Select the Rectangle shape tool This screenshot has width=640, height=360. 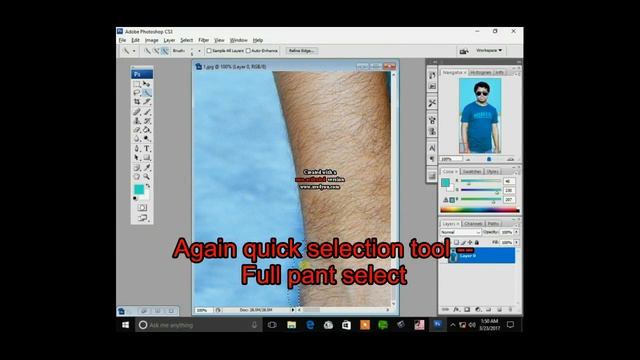coord(147,158)
